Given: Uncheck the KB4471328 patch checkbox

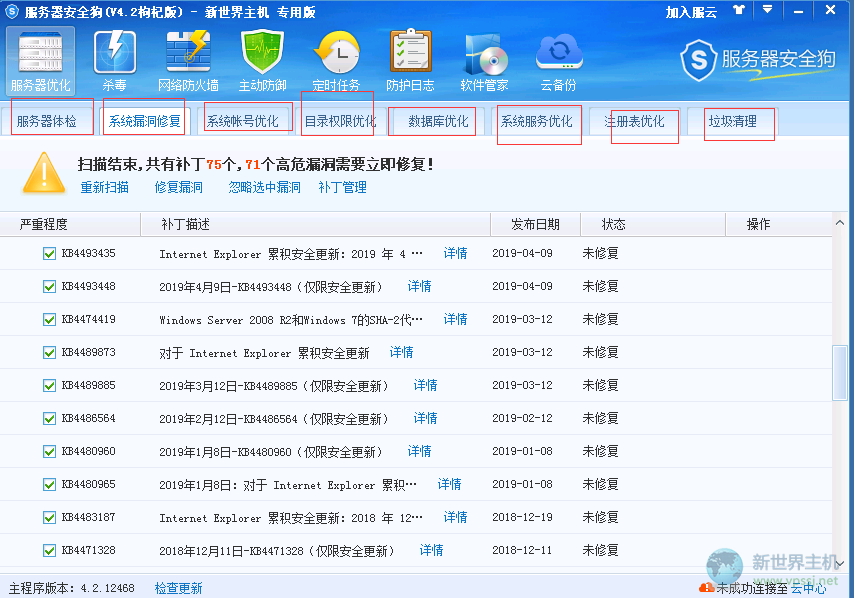Looking at the screenshot, I should pyautogui.click(x=49, y=551).
